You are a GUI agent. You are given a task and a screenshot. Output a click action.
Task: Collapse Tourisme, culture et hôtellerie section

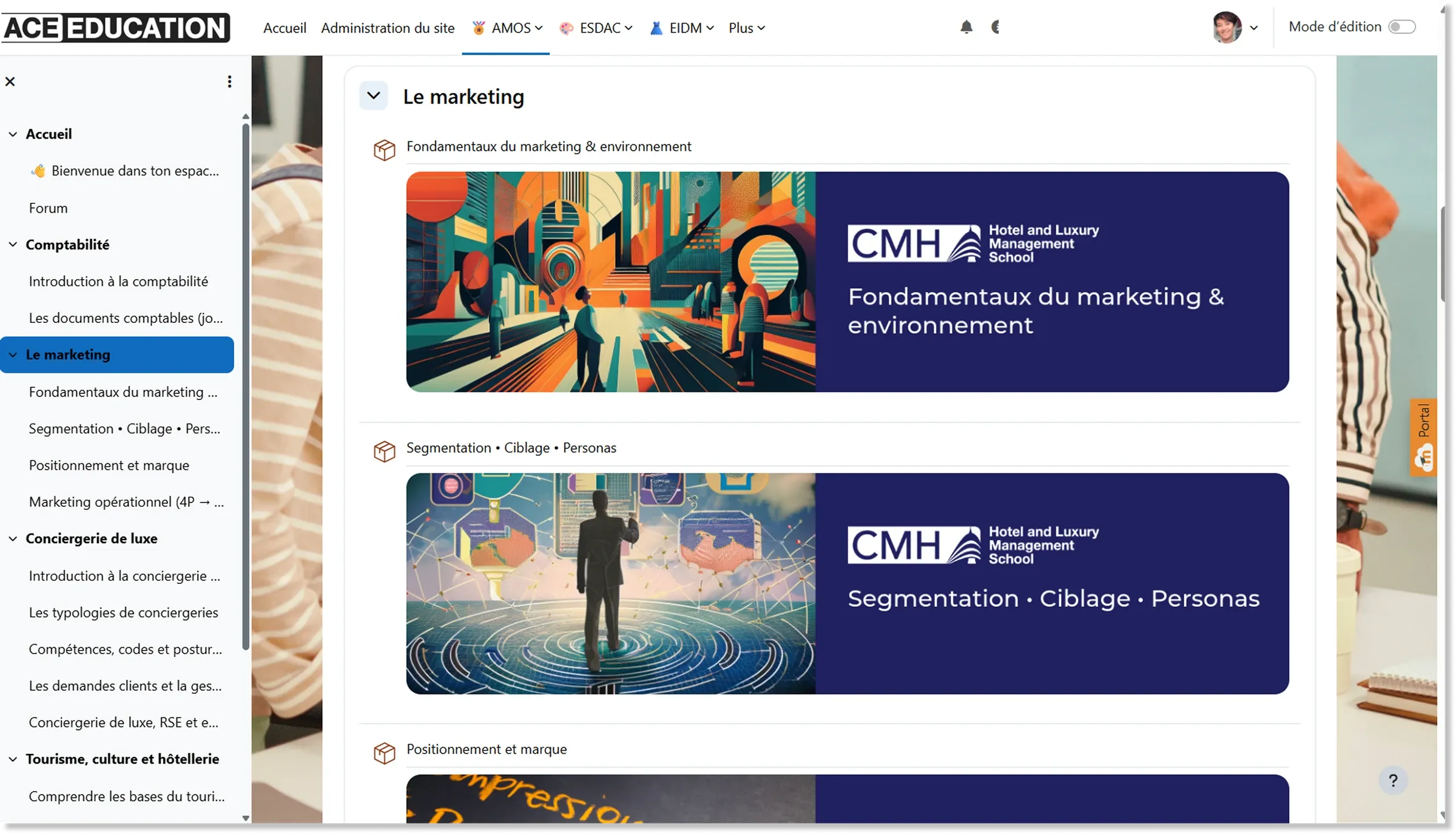coord(13,759)
